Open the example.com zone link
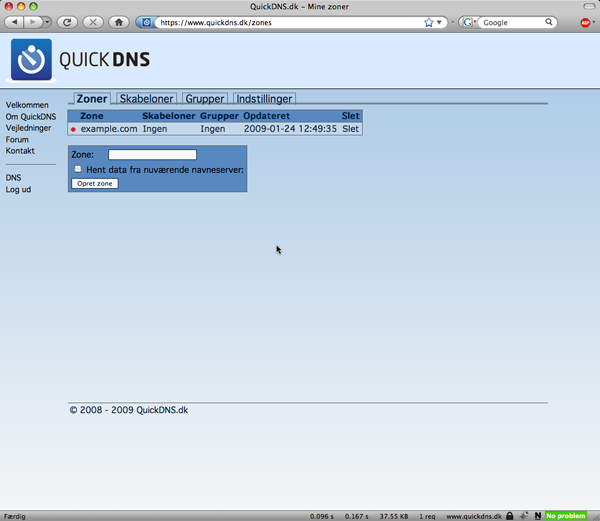 coord(108,128)
